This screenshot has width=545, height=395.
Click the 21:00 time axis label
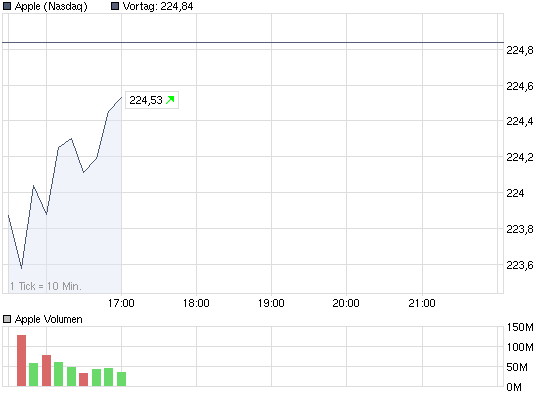pos(422,303)
